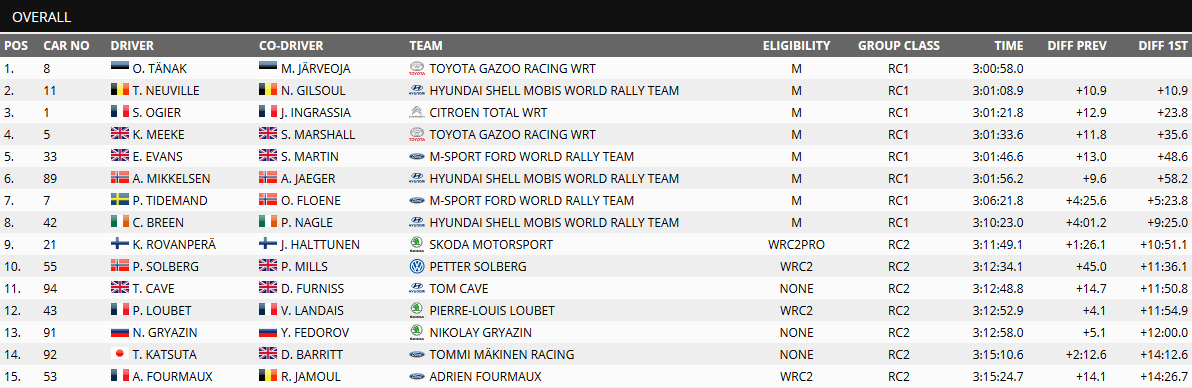This screenshot has width=1192, height=388.
Task: Click Volkswagen logo next to Petter Solberg team
Action: click(x=417, y=267)
